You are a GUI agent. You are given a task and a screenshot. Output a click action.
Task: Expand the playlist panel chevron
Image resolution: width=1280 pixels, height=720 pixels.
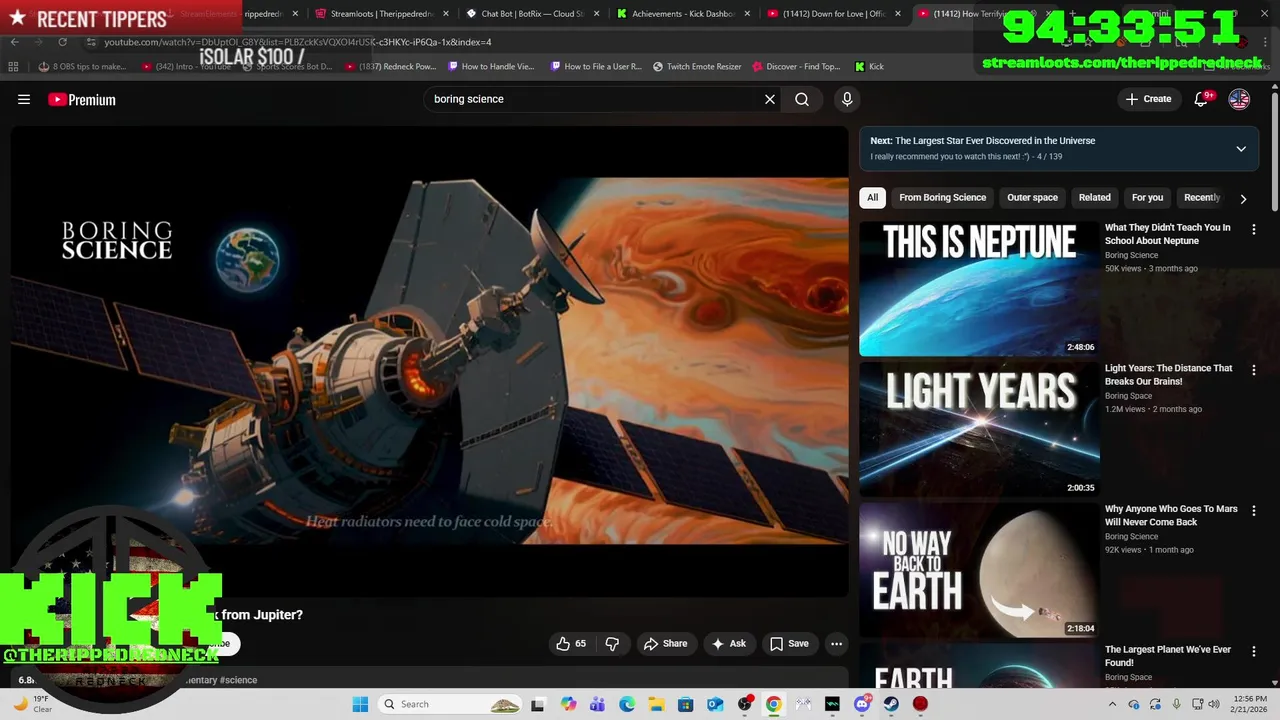tap(1241, 149)
